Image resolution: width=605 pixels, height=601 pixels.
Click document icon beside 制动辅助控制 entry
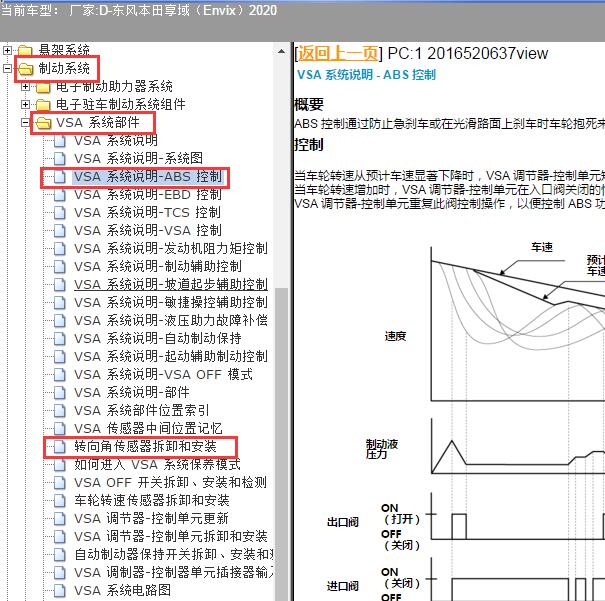point(59,267)
